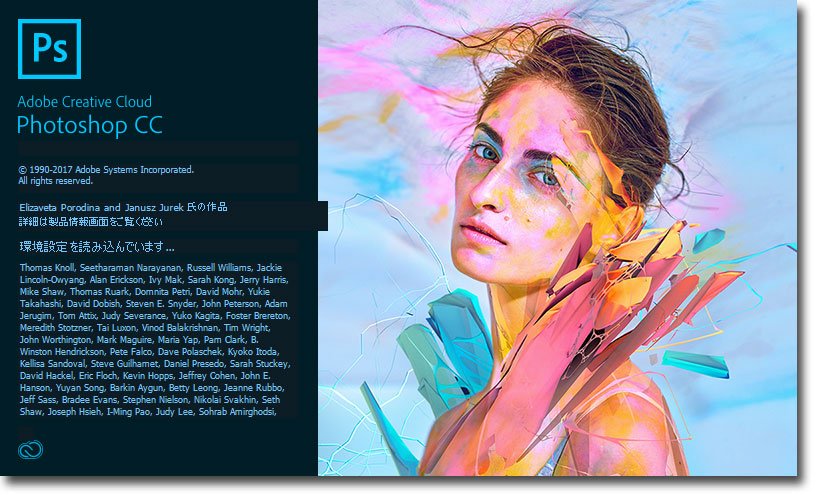Click the Photoshop CC title text
This screenshot has width=814, height=493.
pos(90,126)
